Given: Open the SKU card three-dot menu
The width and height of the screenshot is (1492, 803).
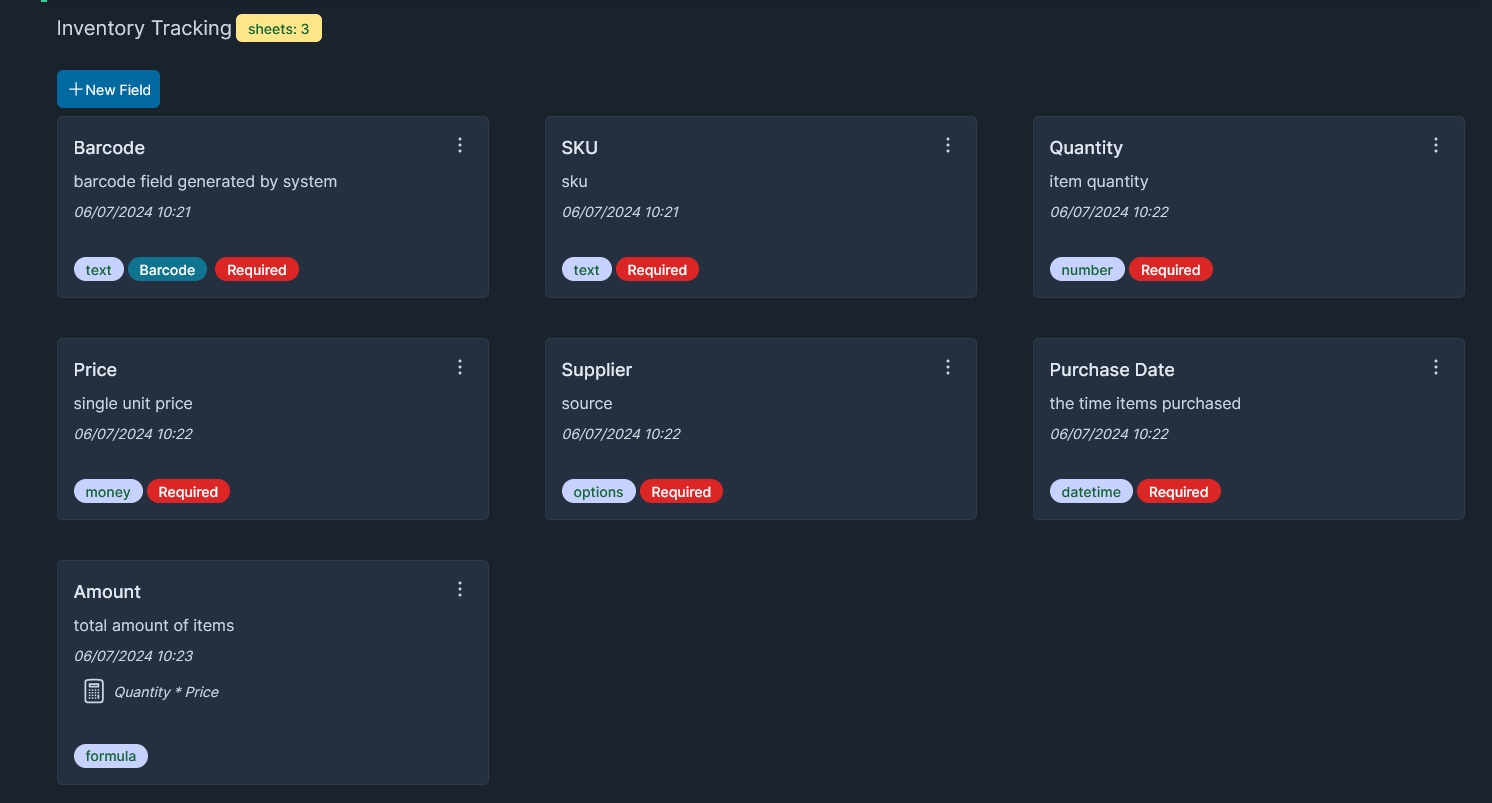Looking at the screenshot, I should 948,146.
